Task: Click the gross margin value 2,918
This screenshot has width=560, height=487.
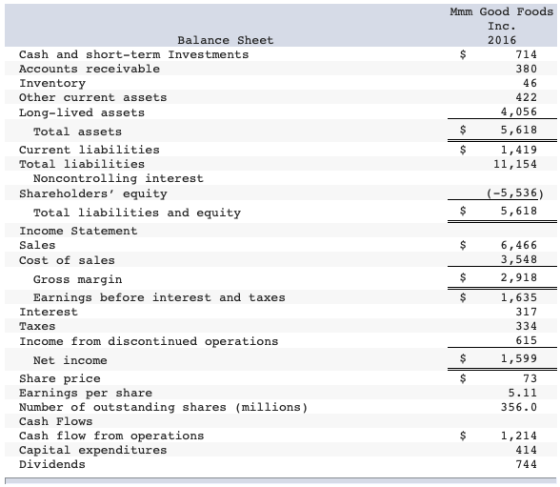Action: click(519, 277)
